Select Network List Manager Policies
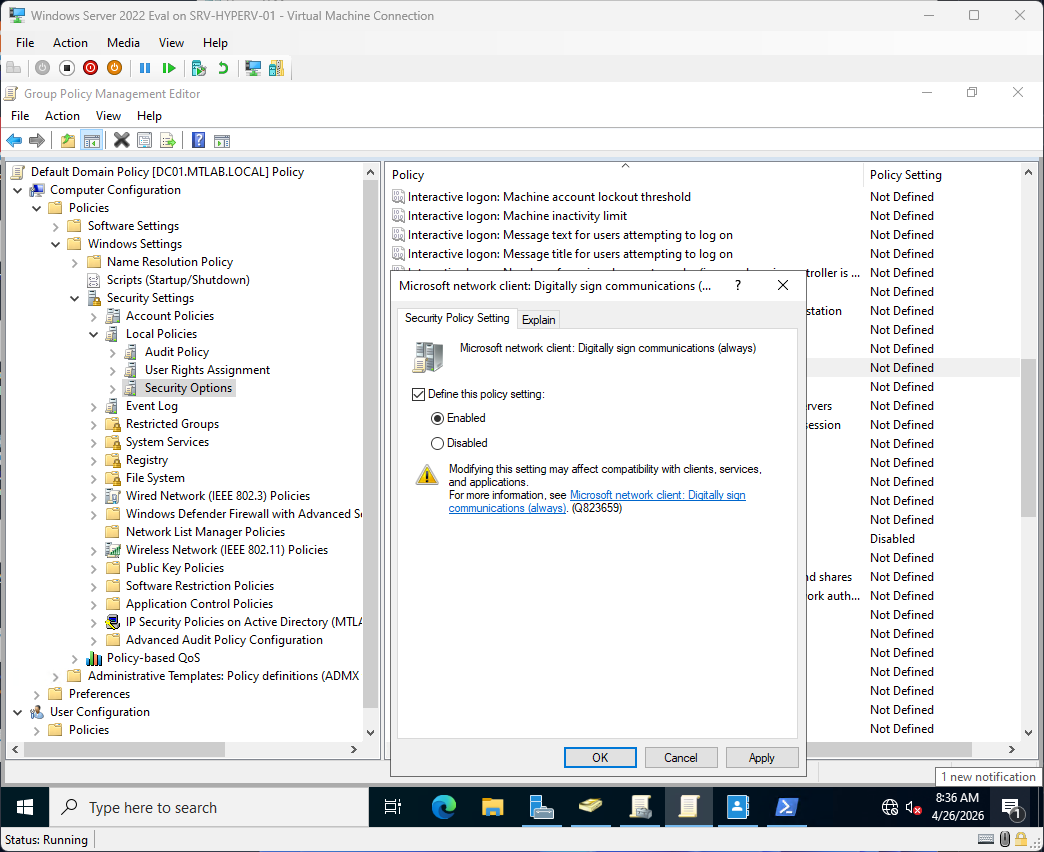 point(205,532)
